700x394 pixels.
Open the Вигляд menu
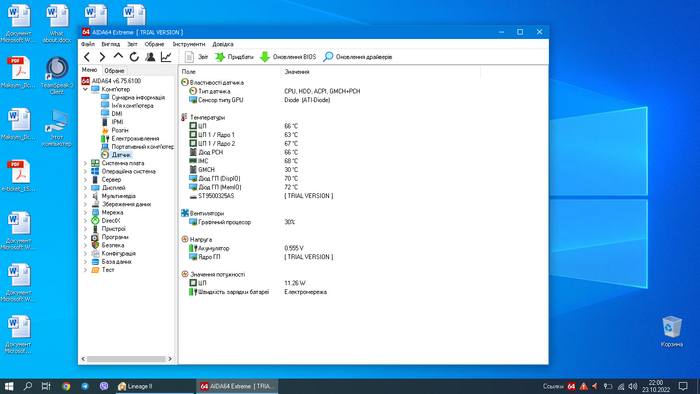[x=110, y=44]
